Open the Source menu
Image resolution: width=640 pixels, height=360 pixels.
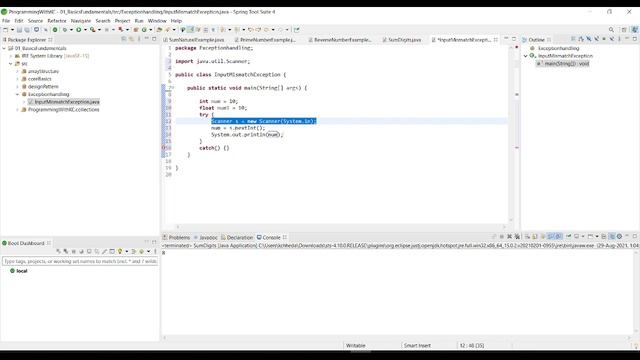(35, 21)
